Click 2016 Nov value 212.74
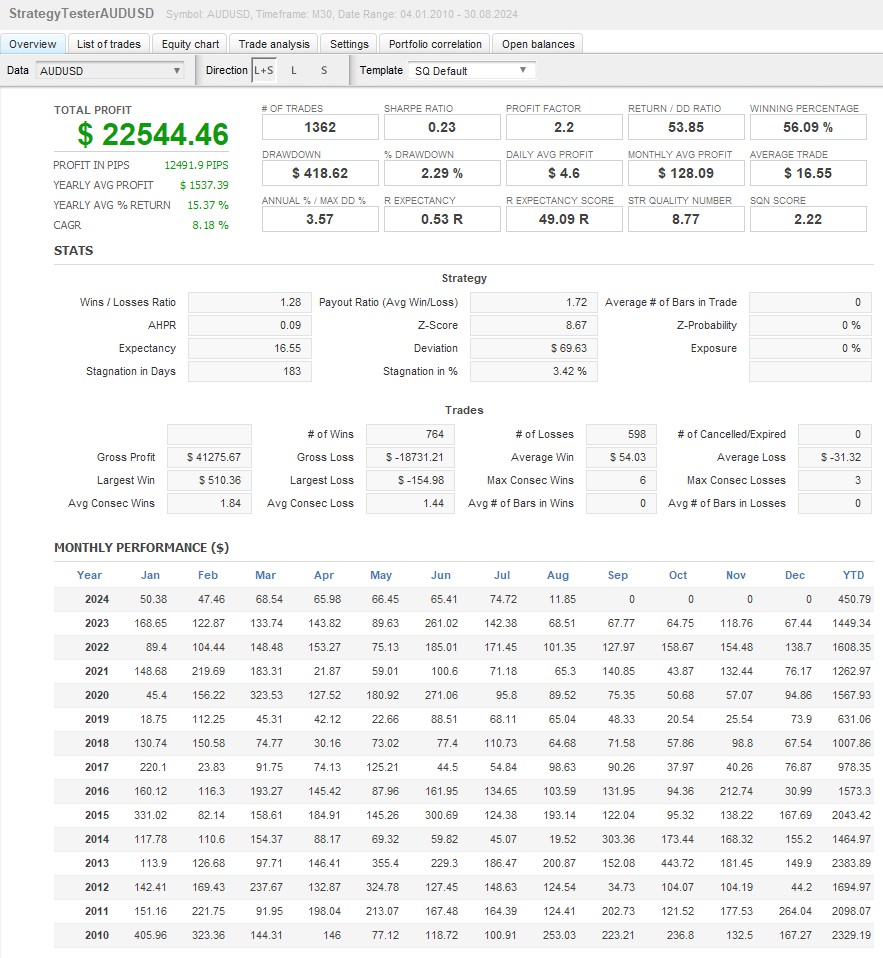The image size is (883, 958). click(736, 791)
